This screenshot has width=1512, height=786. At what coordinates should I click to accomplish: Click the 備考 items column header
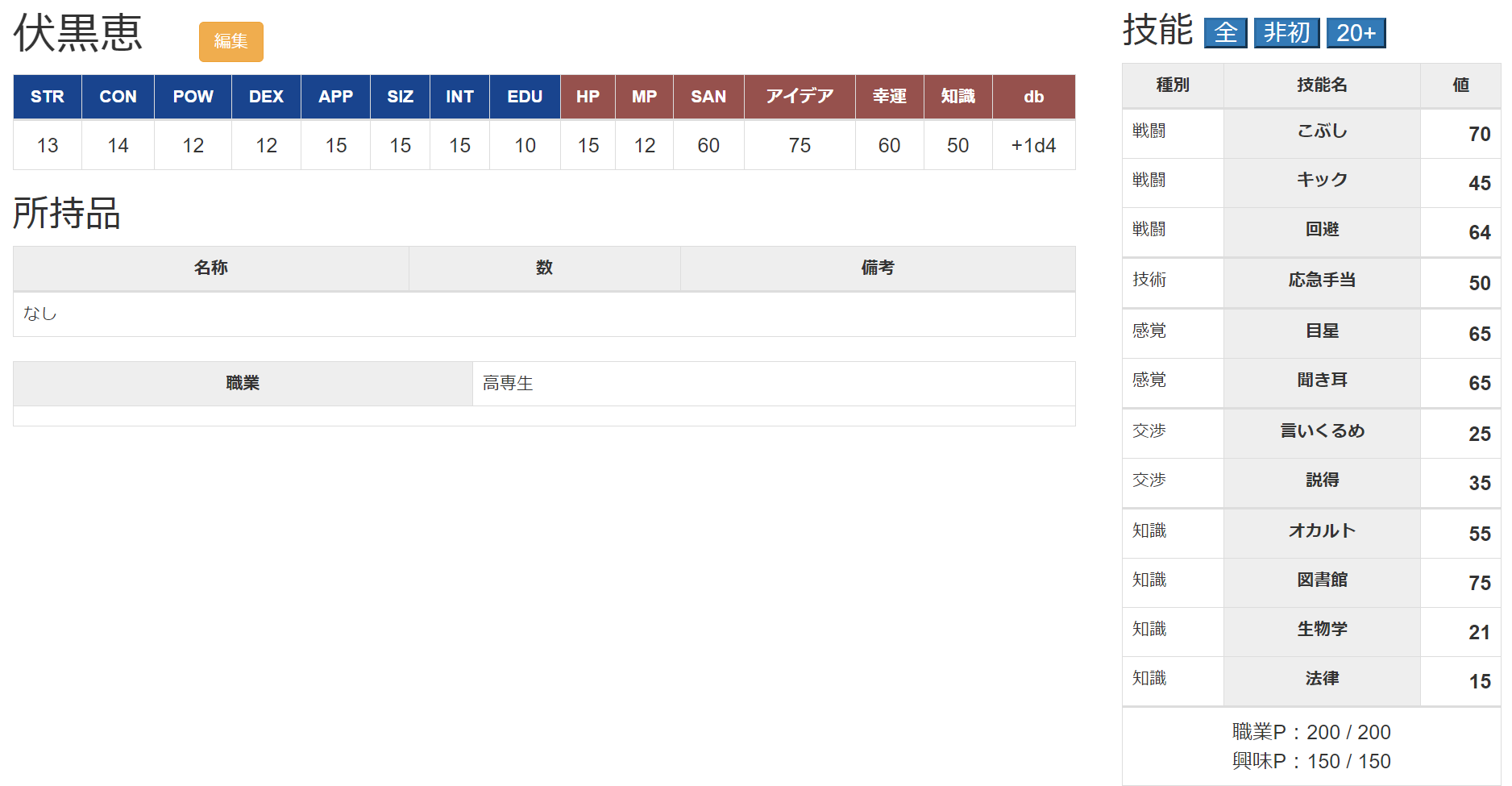click(878, 268)
